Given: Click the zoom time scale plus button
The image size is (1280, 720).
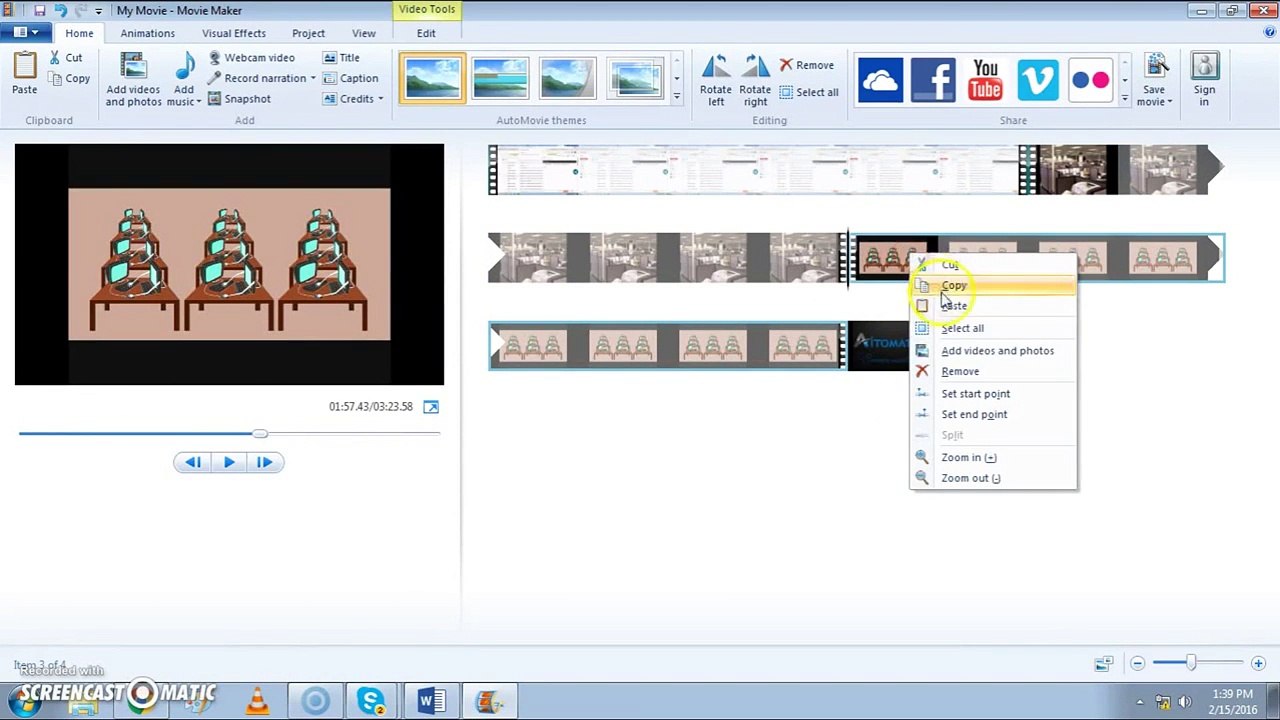Looking at the screenshot, I should pos(1258,663).
